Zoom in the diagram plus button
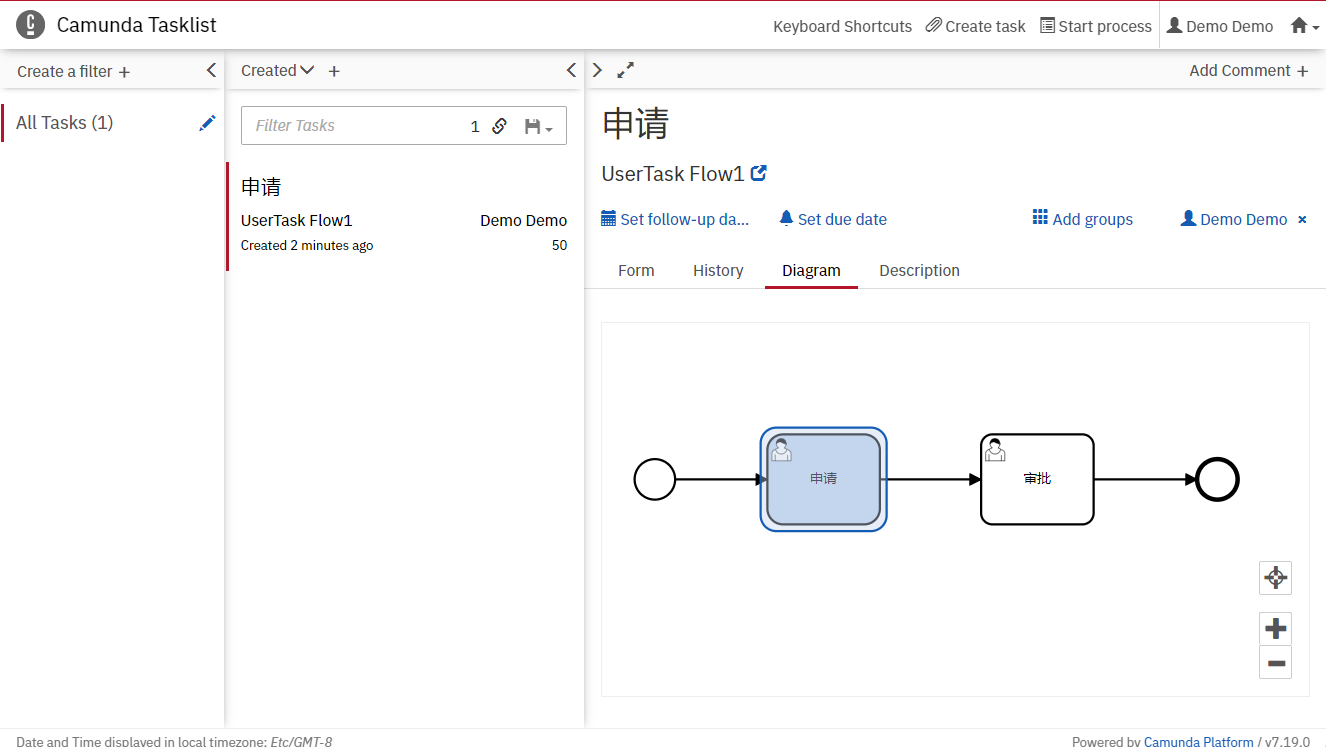 (x=1275, y=629)
